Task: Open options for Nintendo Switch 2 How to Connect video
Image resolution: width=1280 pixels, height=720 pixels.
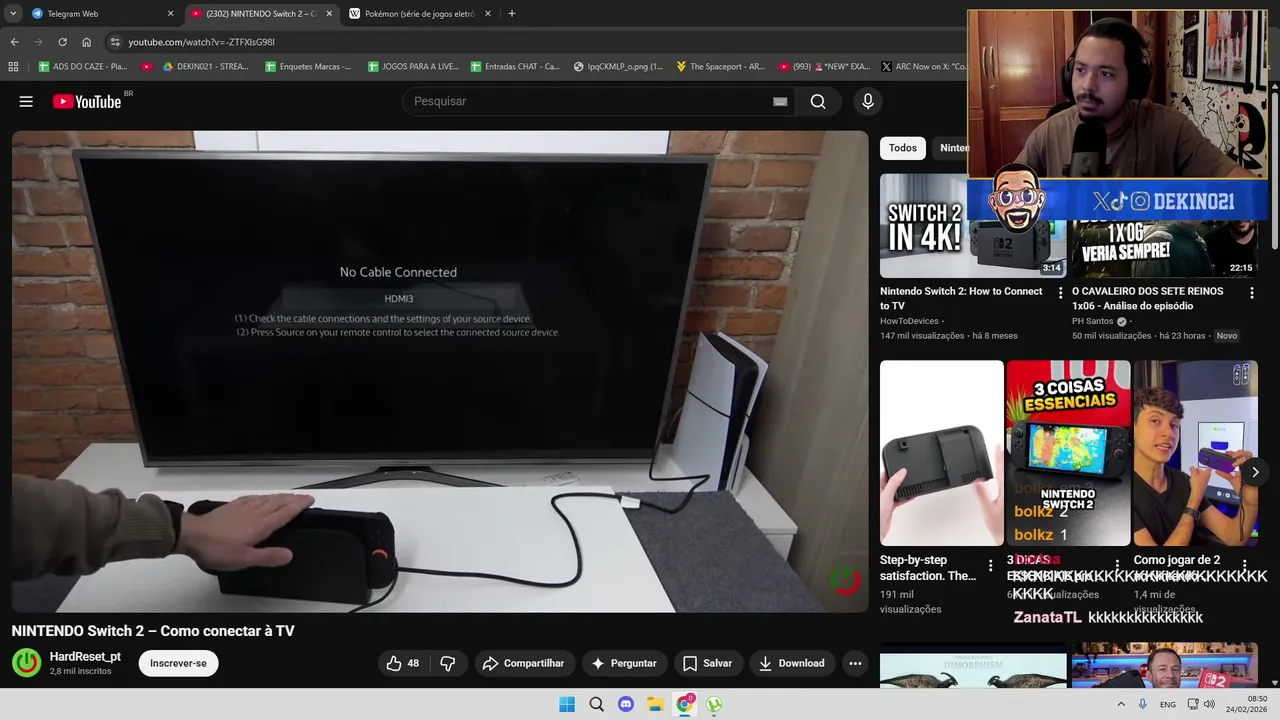Action: [x=1060, y=293]
